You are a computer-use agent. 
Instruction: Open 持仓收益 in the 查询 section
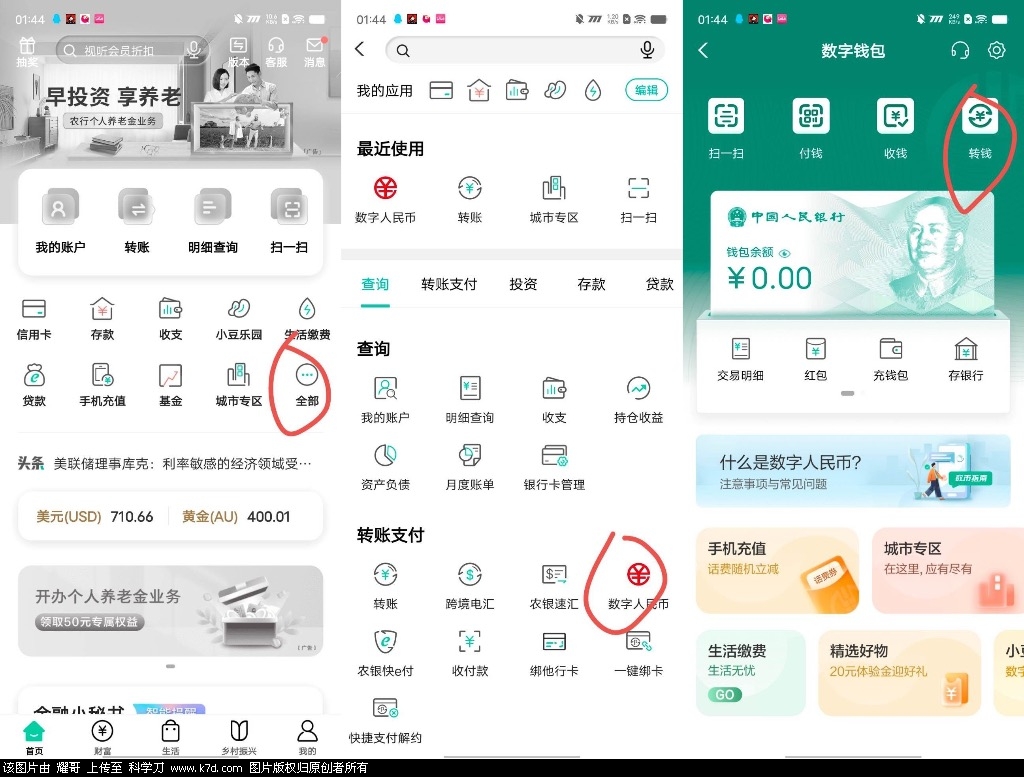639,400
